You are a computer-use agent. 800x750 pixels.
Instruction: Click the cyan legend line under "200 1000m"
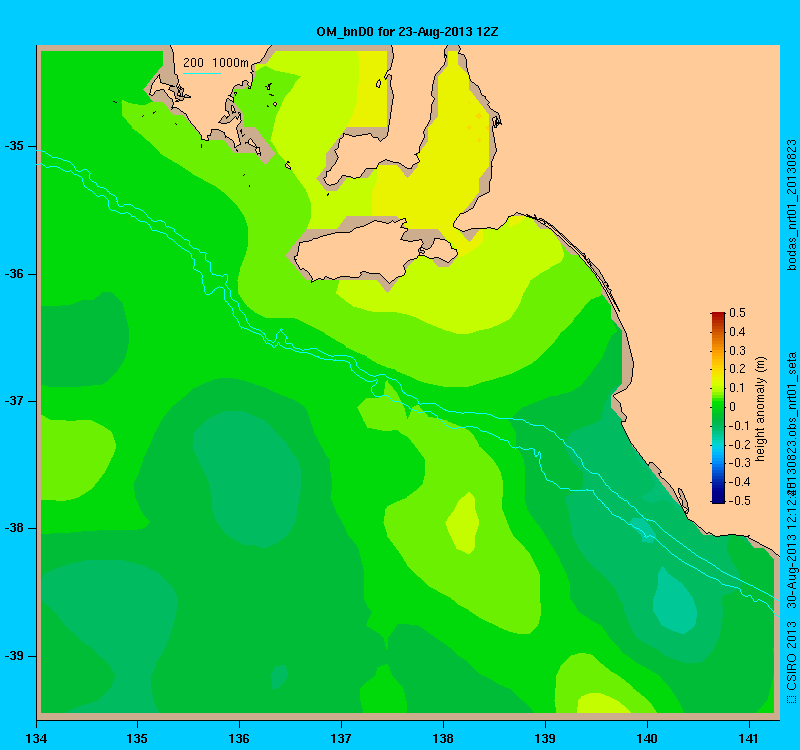202,73
